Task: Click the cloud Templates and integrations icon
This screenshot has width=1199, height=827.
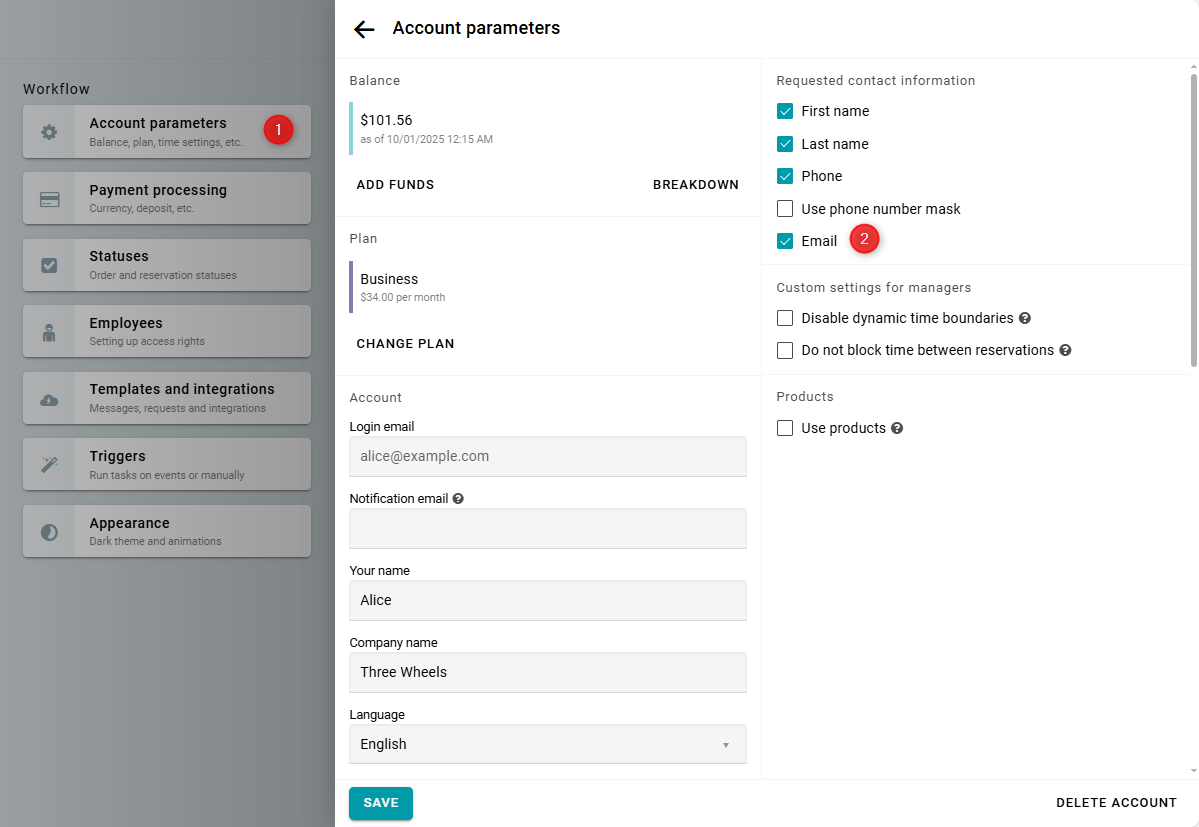Action: [x=49, y=399]
